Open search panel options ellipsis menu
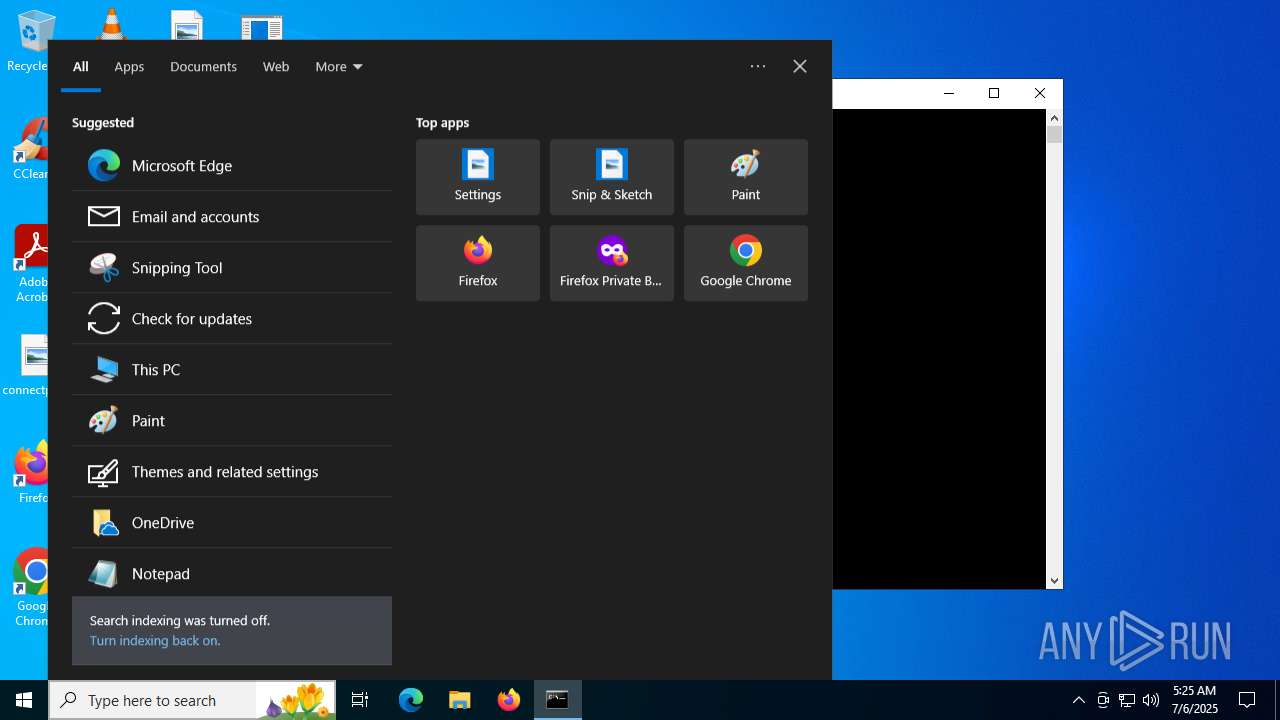Viewport: 1280px width, 720px height. tap(758, 66)
